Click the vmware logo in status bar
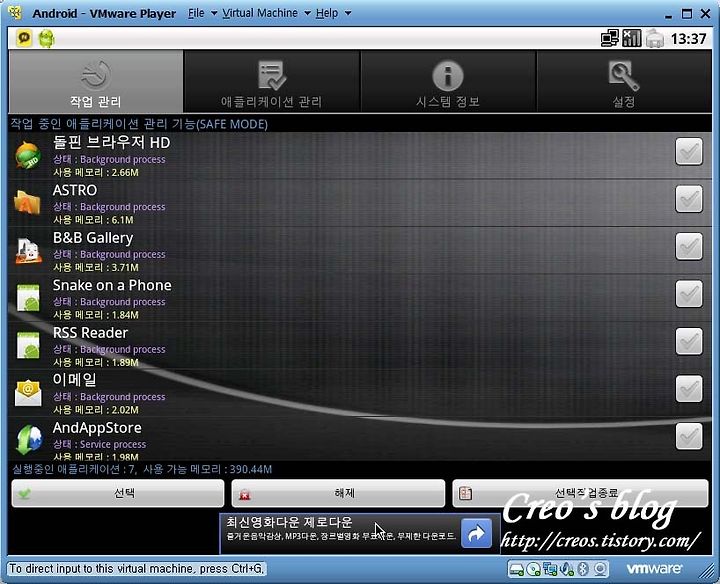720x584 pixels. pos(654,569)
